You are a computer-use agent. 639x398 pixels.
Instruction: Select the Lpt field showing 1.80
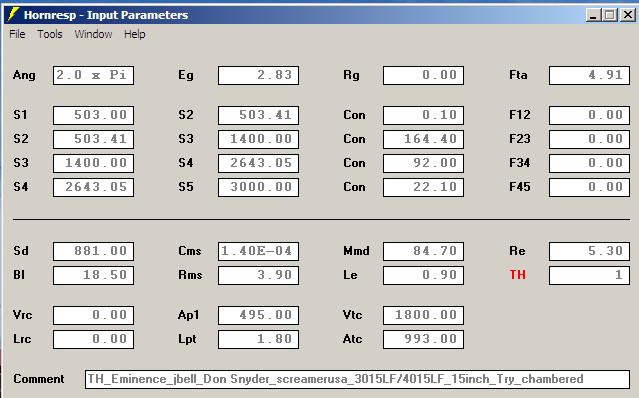(x=258, y=340)
